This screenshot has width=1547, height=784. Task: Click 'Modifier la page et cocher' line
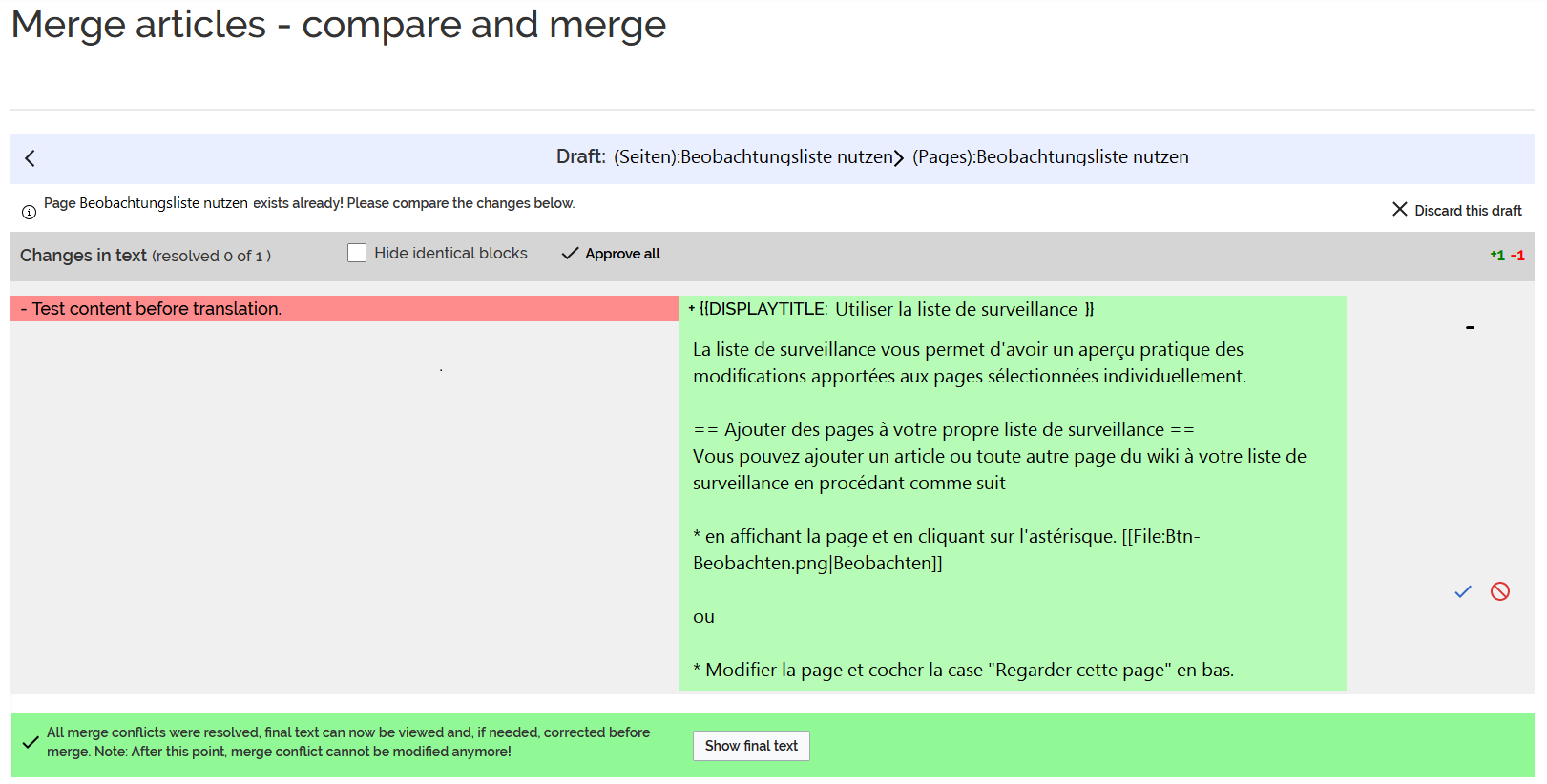pos(964,671)
